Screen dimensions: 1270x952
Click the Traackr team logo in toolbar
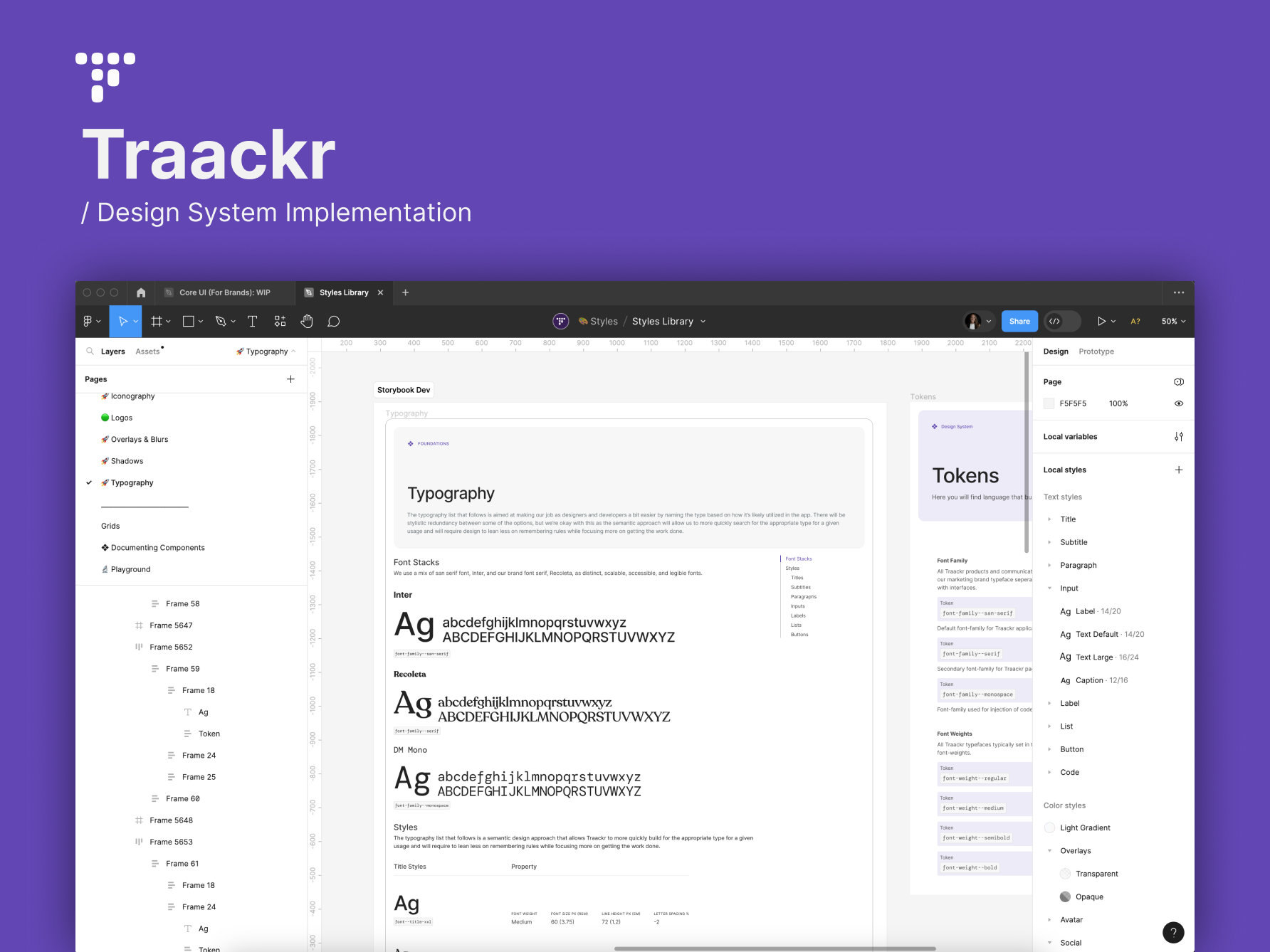(561, 322)
